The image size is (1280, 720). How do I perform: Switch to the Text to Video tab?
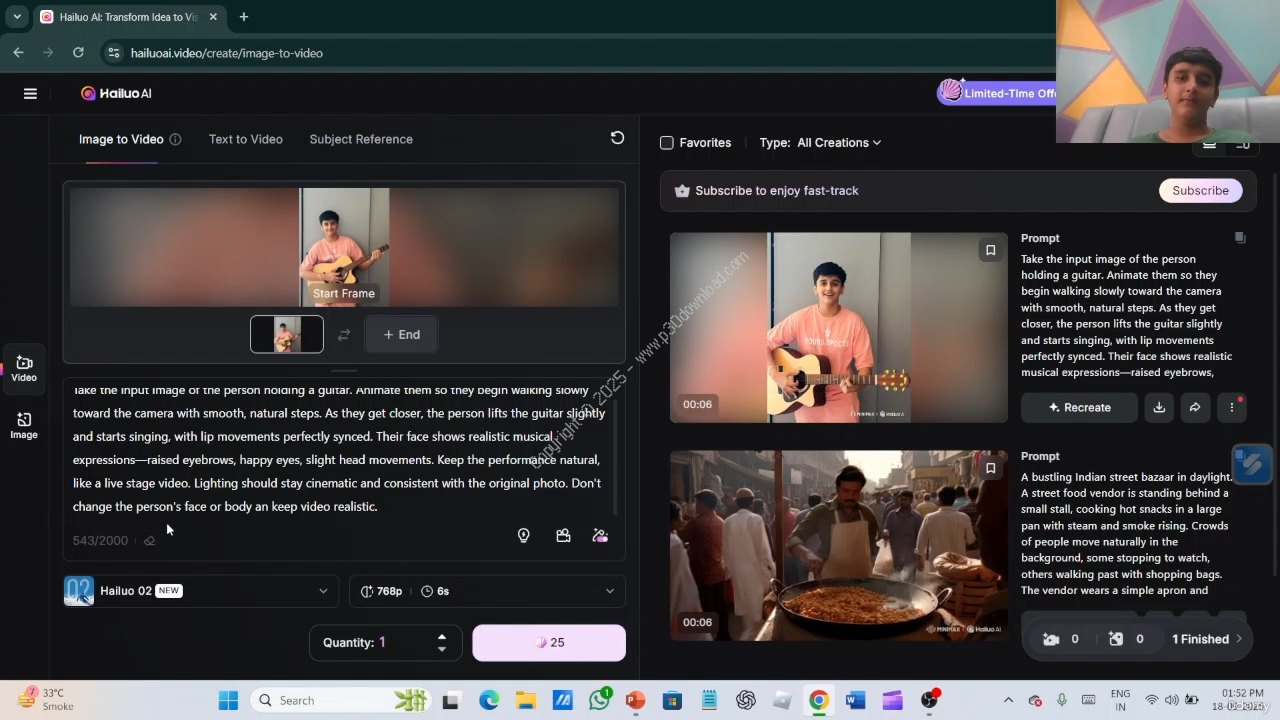coord(245,139)
